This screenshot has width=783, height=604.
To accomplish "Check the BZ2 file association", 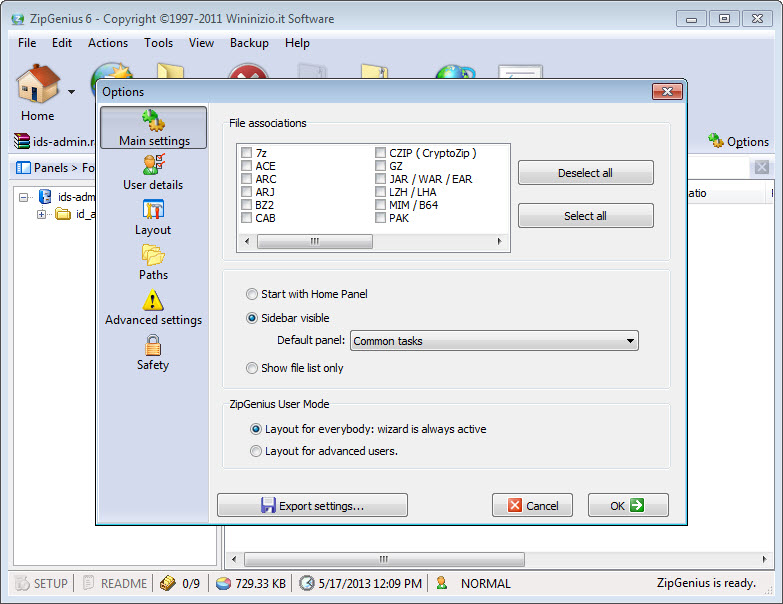I will [246, 204].
